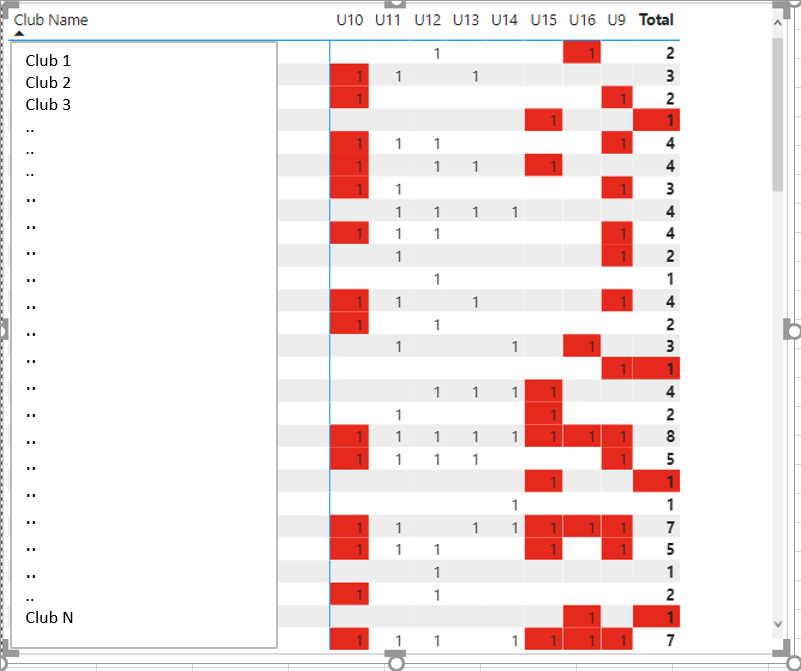The width and height of the screenshot is (801, 671).
Task: Select the U12 column header
Action: point(427,20)
